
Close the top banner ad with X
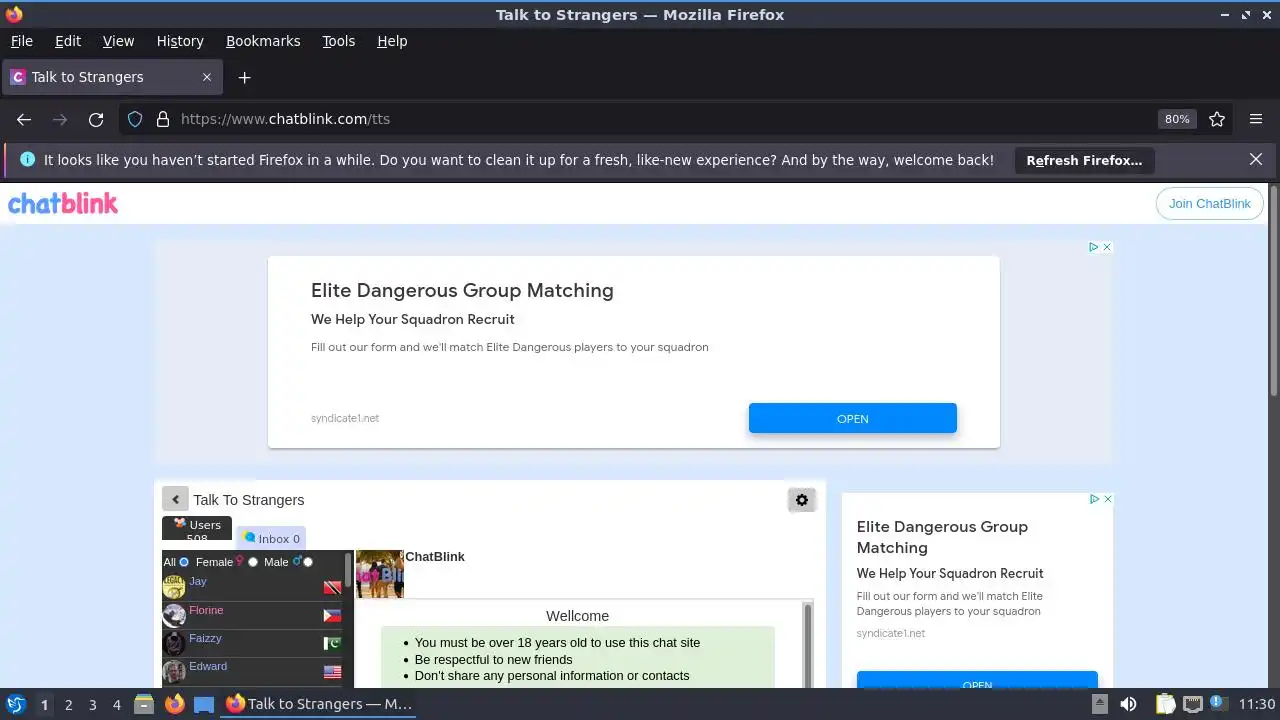1106,247
